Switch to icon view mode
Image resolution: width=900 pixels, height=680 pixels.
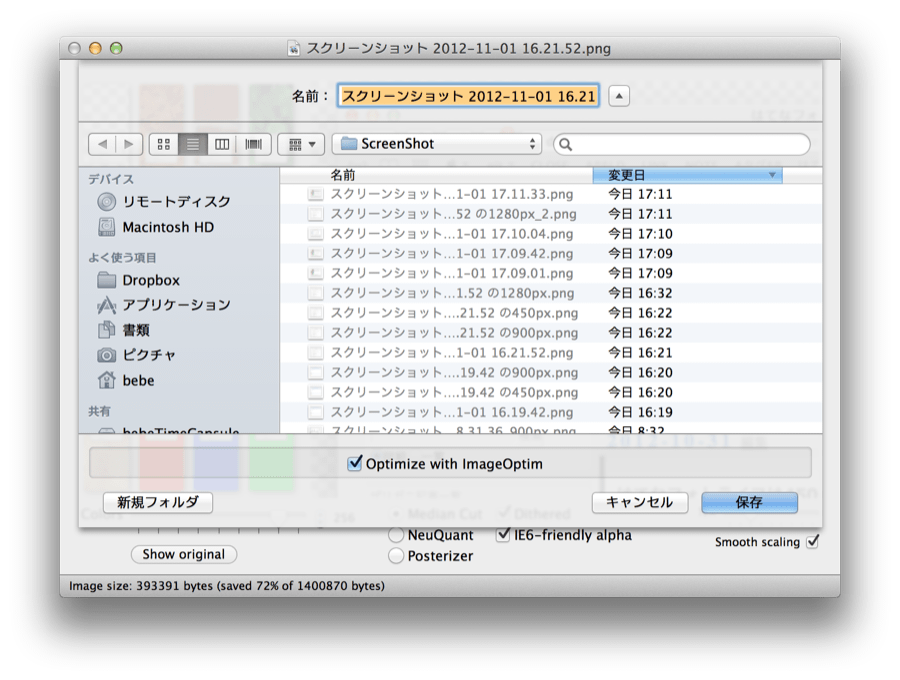click(x=164, y=144)
